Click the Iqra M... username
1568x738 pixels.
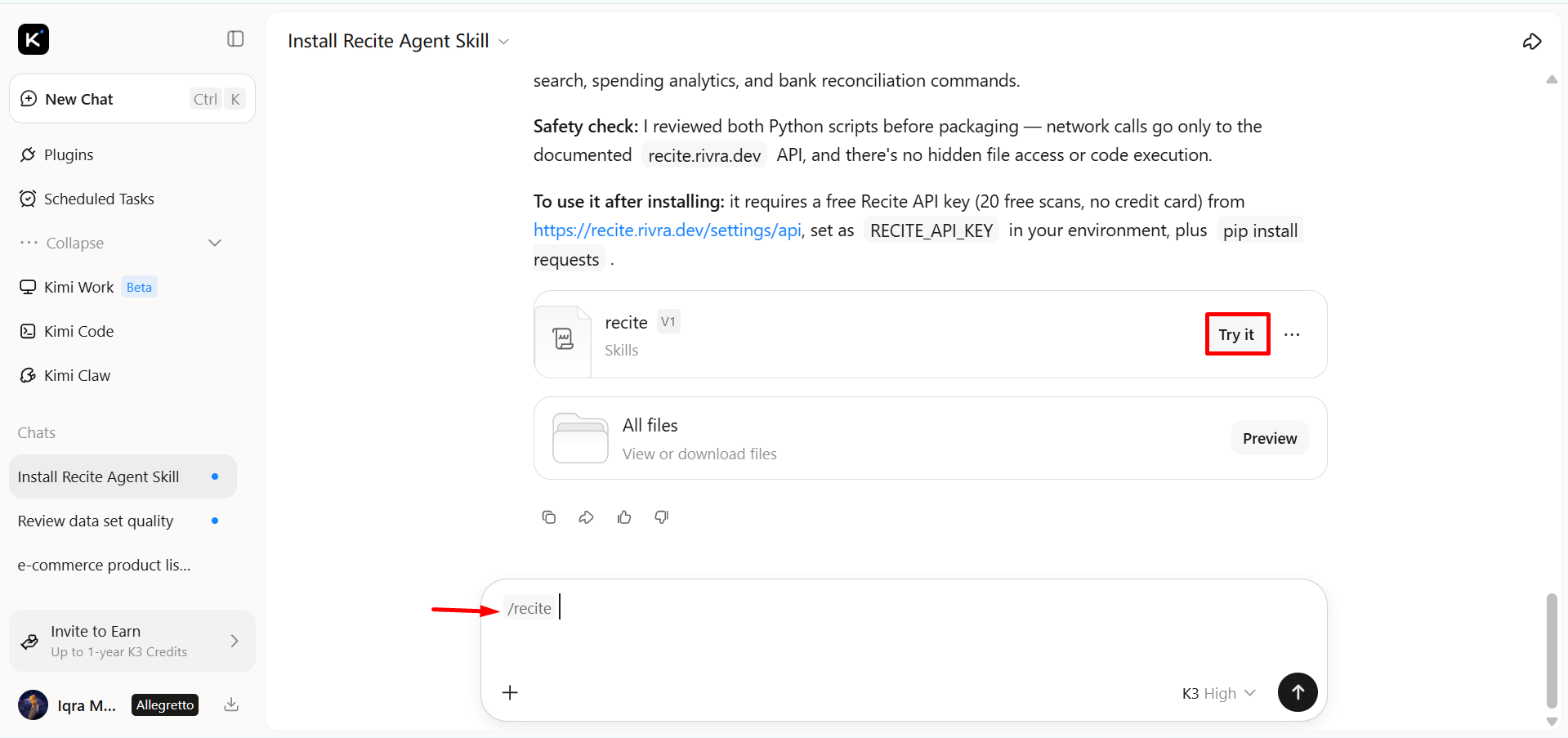87,705
